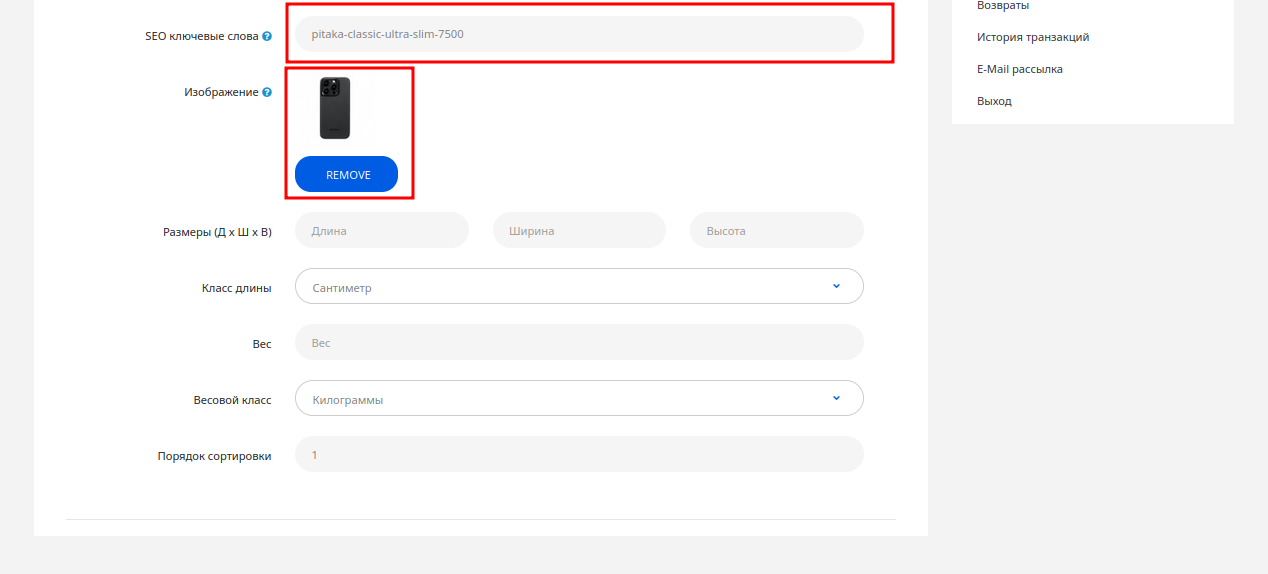The image size is (1268, 574).
Task: Click the help icon beside Изображение label
Action: pyautogui.click(x=267, y=92)
